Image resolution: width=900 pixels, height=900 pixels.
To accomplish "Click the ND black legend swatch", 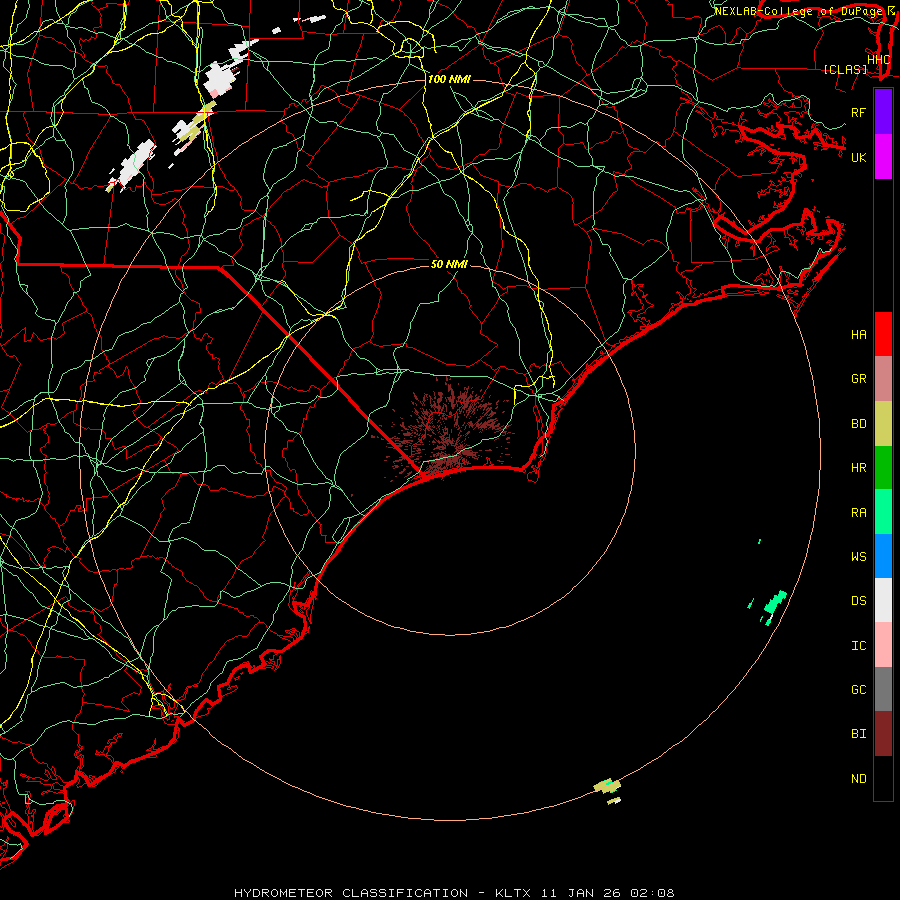I will click(883, 778).
